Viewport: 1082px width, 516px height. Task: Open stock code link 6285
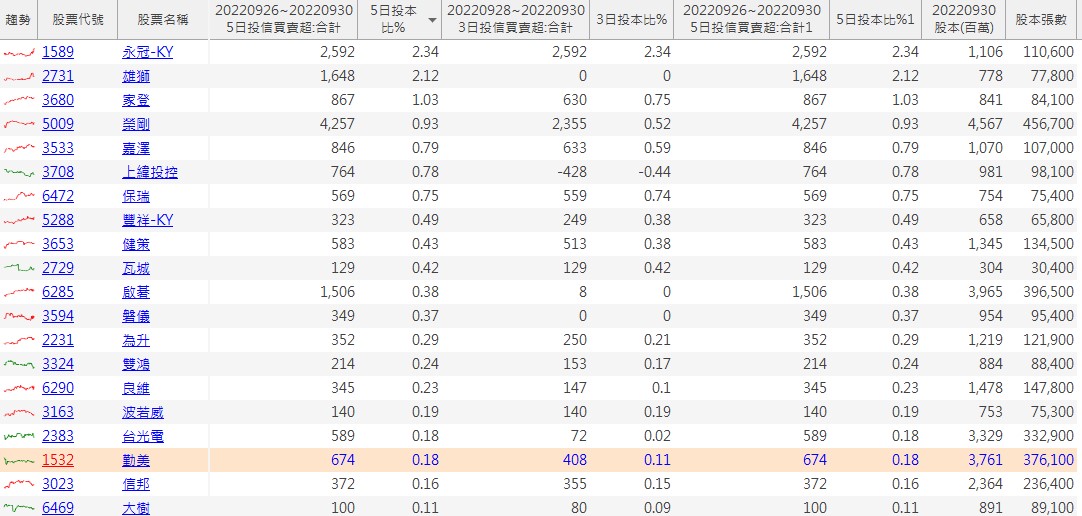coord(58,292)
